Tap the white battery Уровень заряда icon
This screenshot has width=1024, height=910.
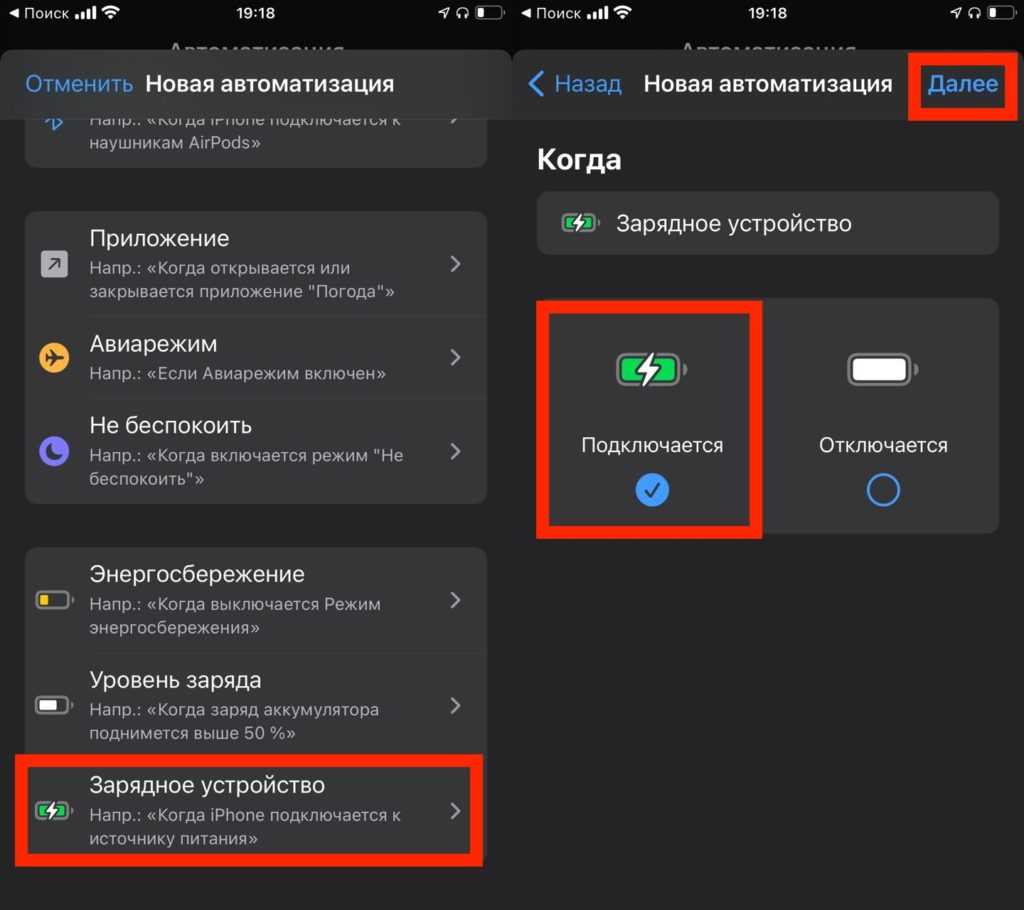(x=54, y=706)
